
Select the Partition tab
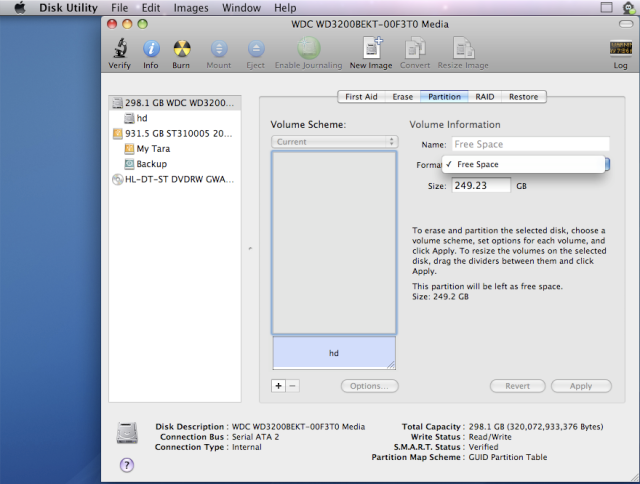(444, 97)
